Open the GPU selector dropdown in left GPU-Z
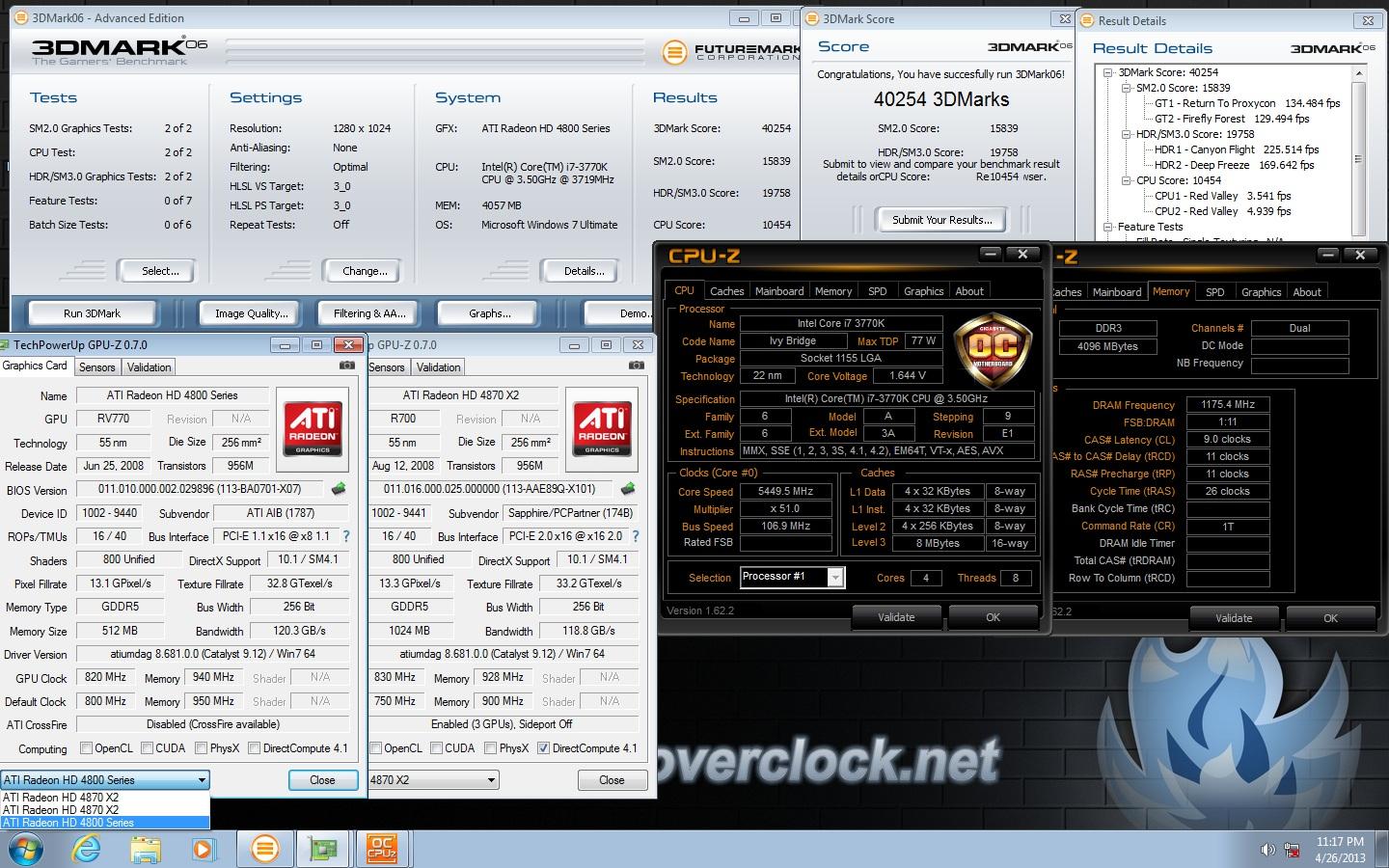 point(105,779)
